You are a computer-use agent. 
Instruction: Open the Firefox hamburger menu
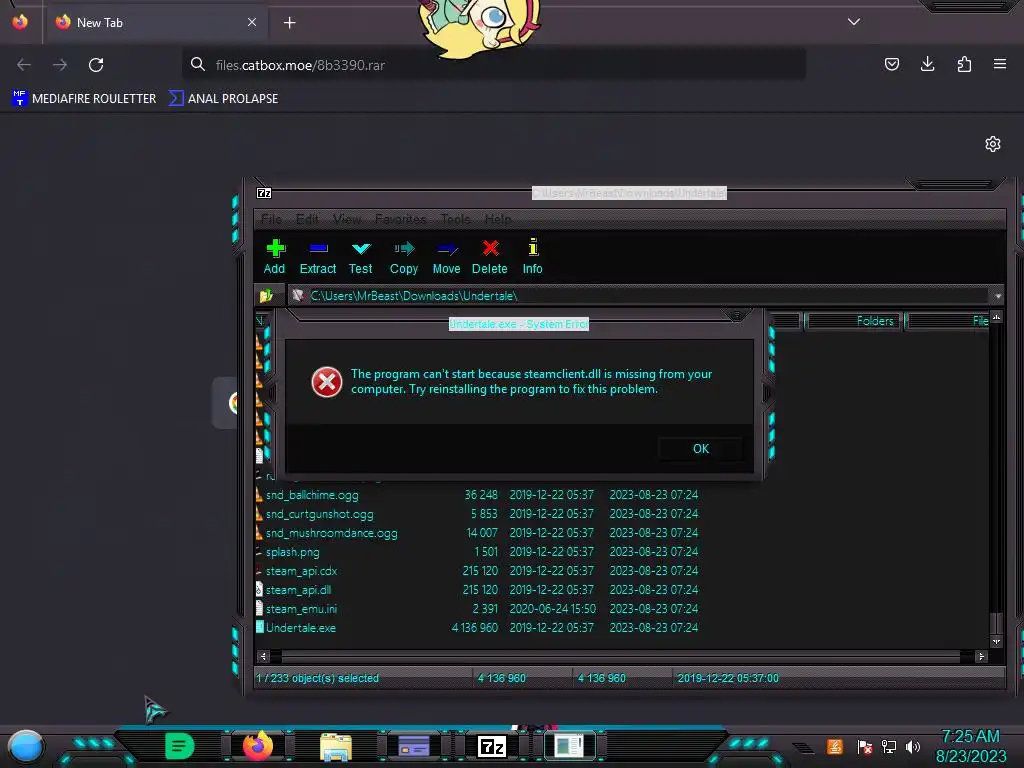tap(1000, 64)
